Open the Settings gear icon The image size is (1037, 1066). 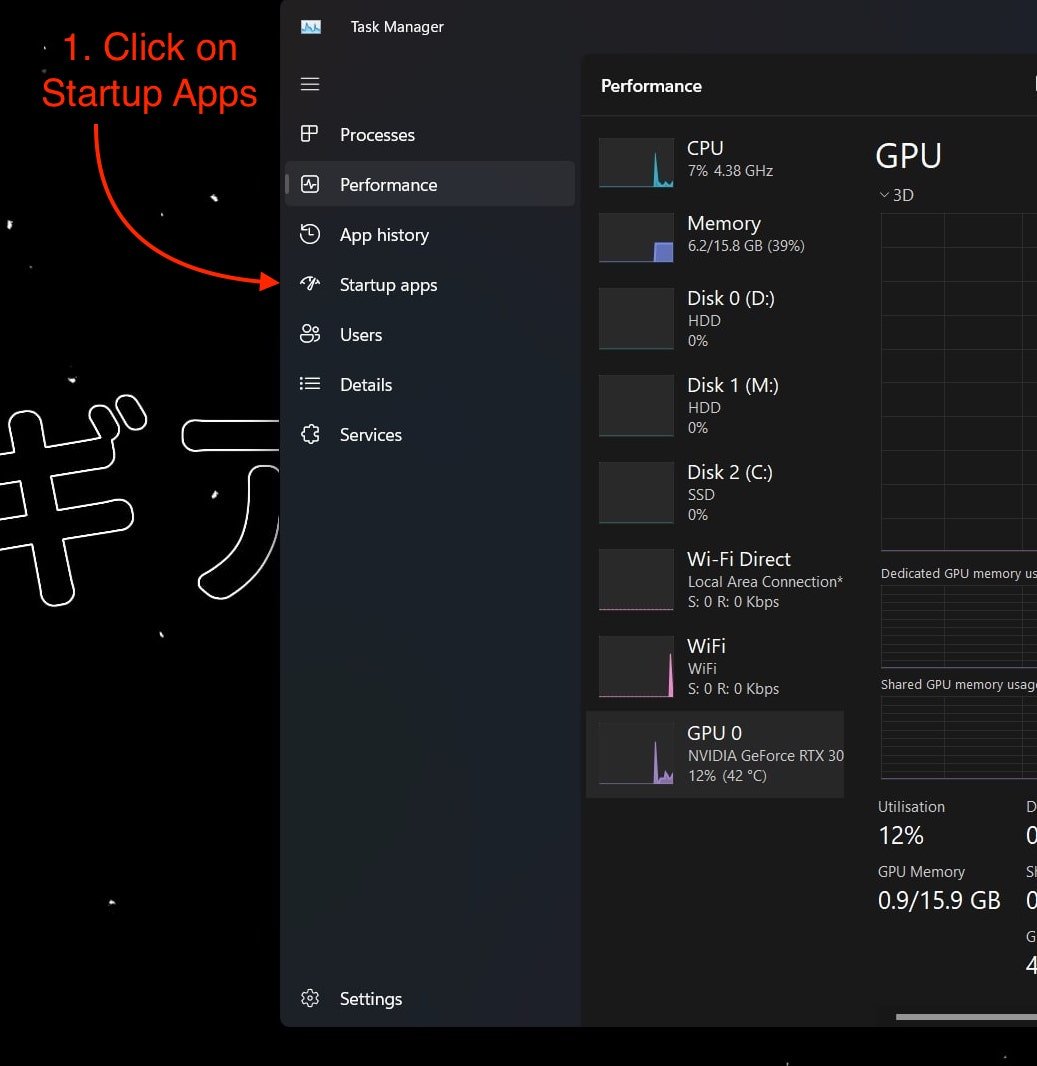click(x=310, y=998)
